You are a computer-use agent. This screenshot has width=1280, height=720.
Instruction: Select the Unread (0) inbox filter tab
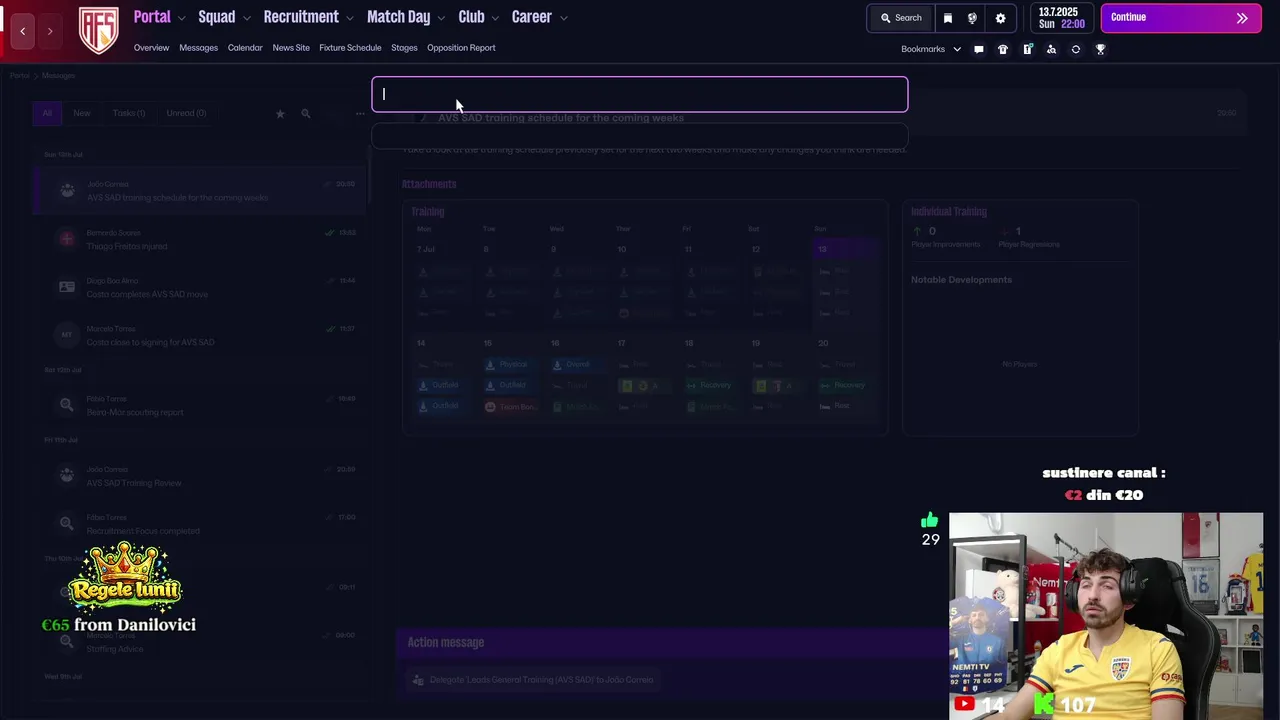click(x=186, y=113)
